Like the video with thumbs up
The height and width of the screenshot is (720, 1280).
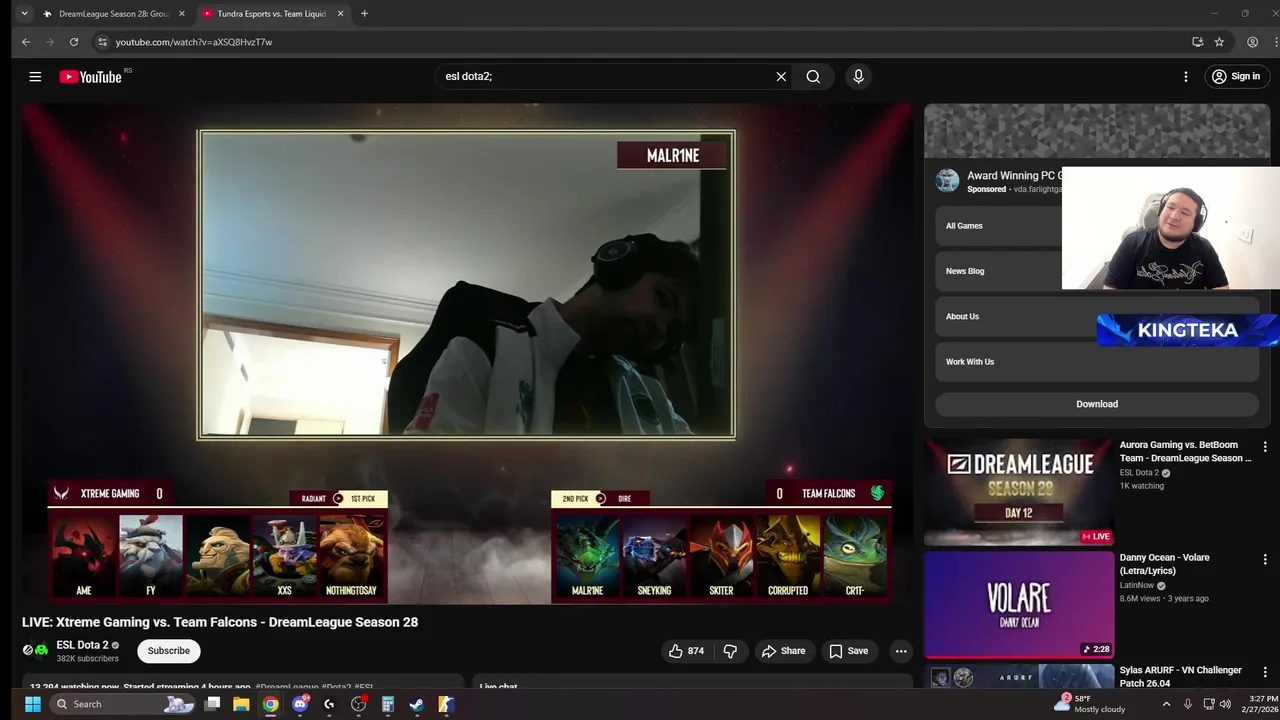pyautogui.click(x=686, y=651)
